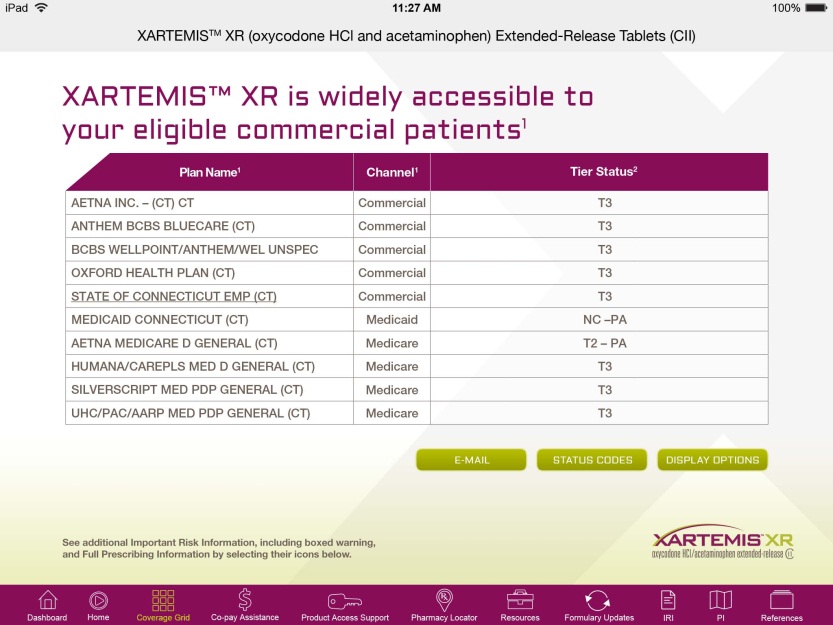Open the IRI document icon
The image size is (833, 625).
668,604
